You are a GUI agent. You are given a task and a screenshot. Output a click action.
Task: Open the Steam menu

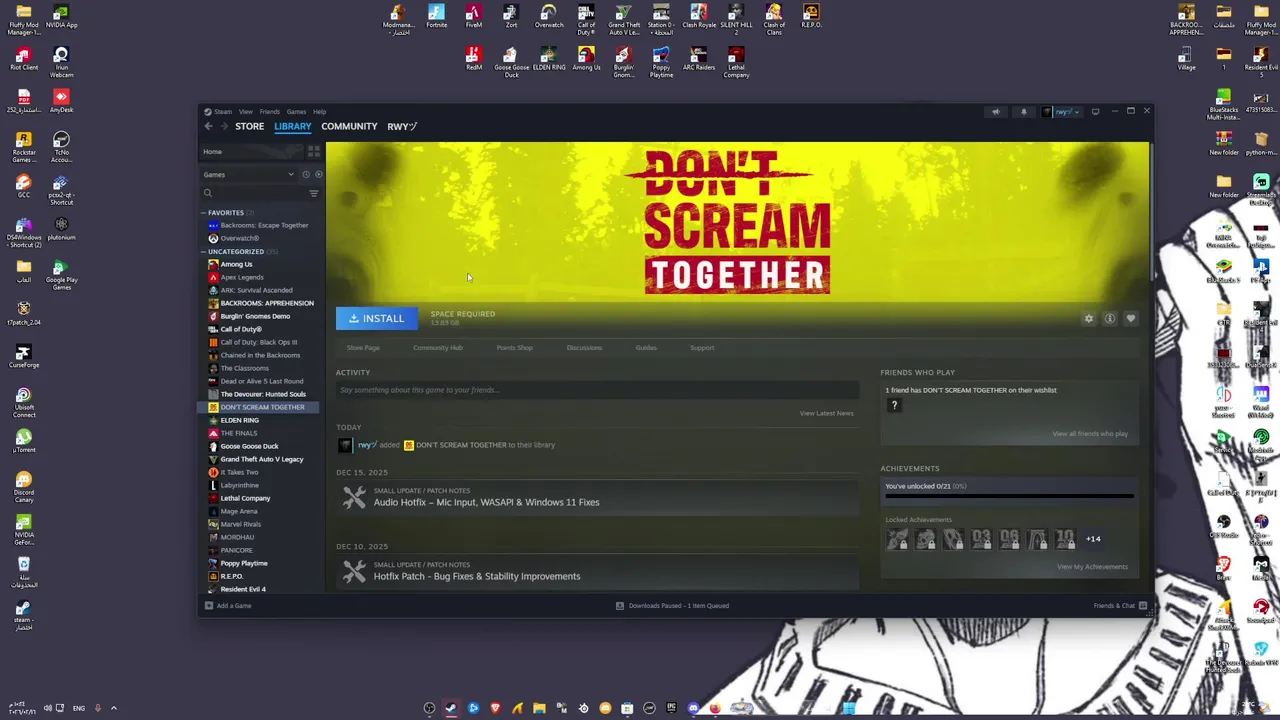[219, 111]
